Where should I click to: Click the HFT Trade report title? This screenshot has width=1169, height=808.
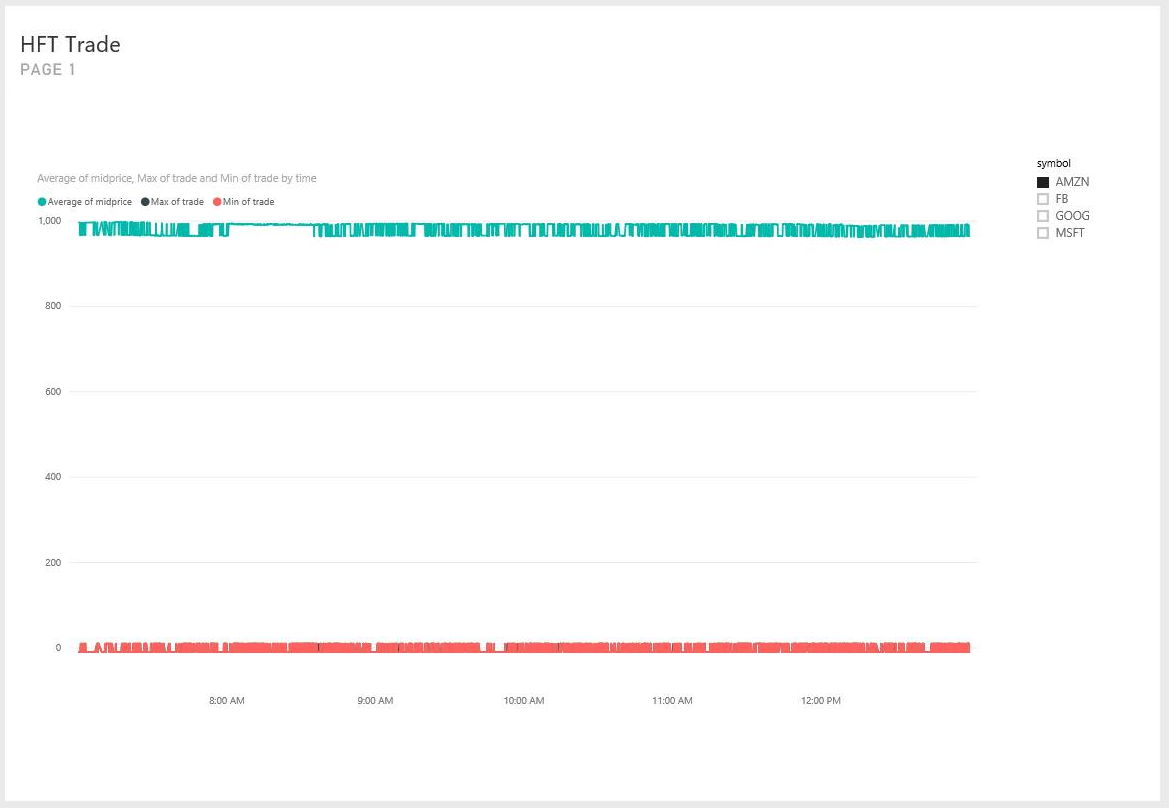69,44
